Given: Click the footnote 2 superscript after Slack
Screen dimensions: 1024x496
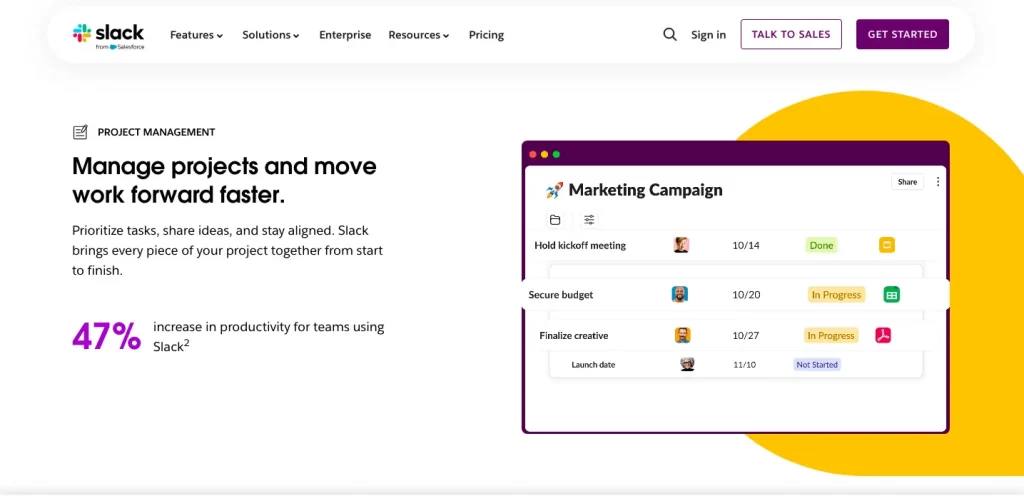Looking at the screenshot, I should pyautogui.click(x=186, y=343).
